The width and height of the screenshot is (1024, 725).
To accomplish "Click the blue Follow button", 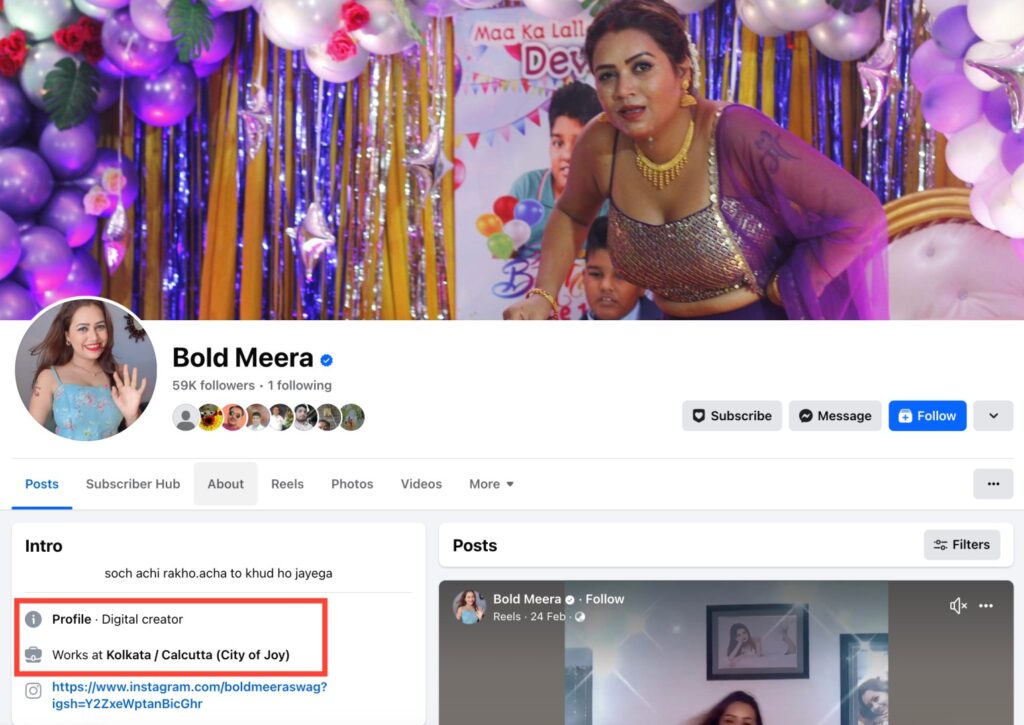I will 927,416.
